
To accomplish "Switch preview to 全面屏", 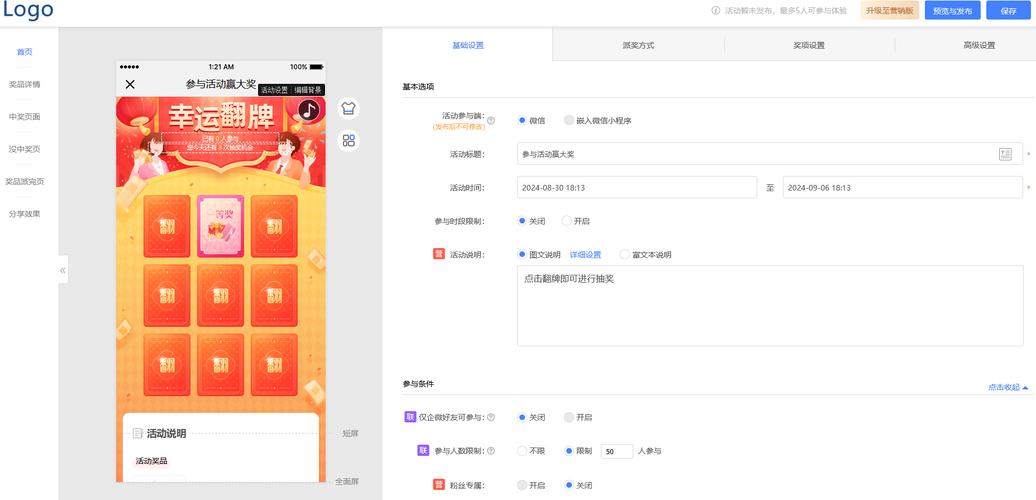I will tap(347, 482).
